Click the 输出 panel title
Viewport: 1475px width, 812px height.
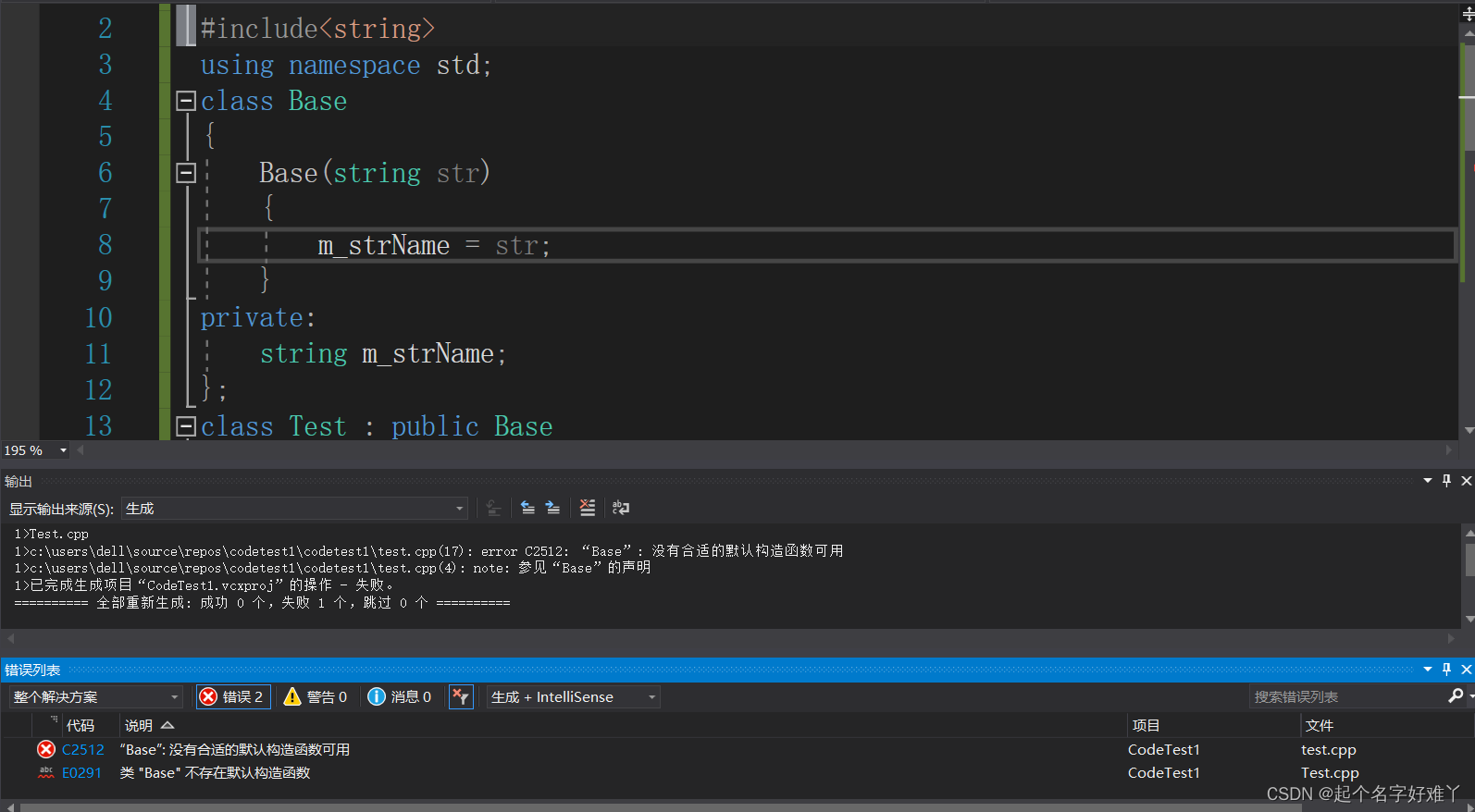(x=19, y=481)
